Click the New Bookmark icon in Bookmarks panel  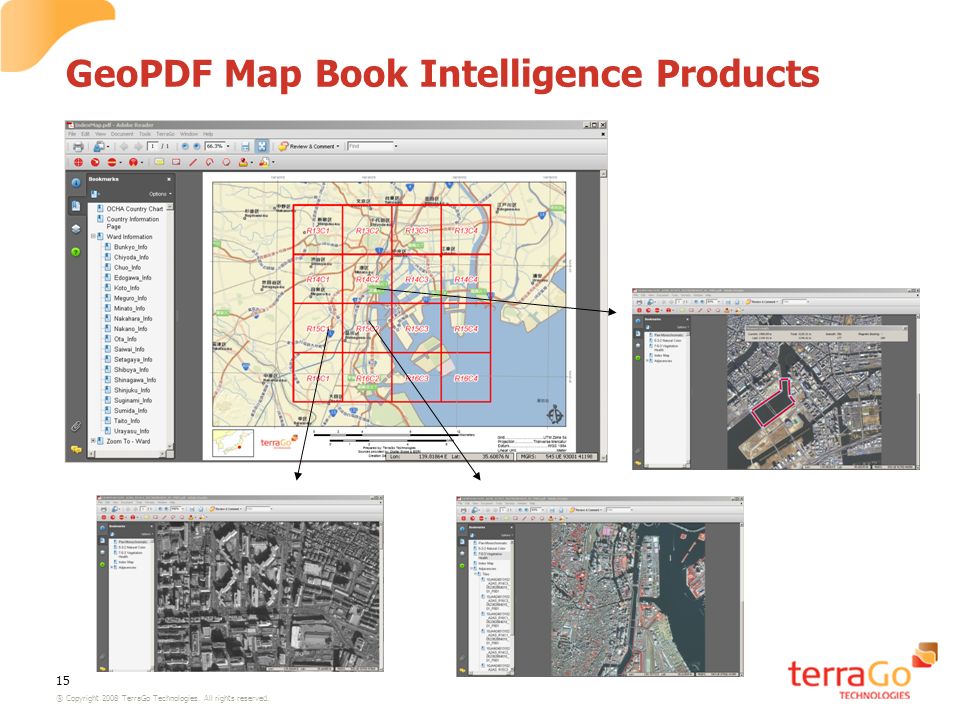pyautogui.click(x=95, y=193)
